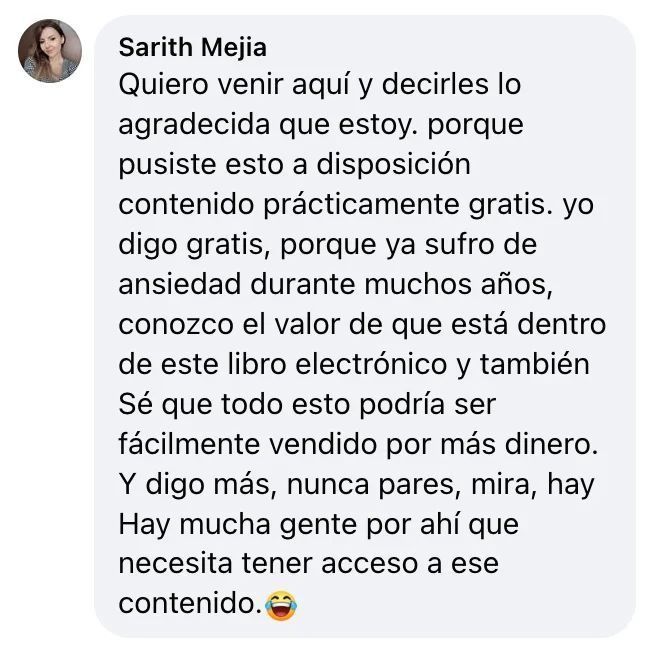Click the word "sufro" in the comment
648x646 pixels.
(x=460, y=244)
